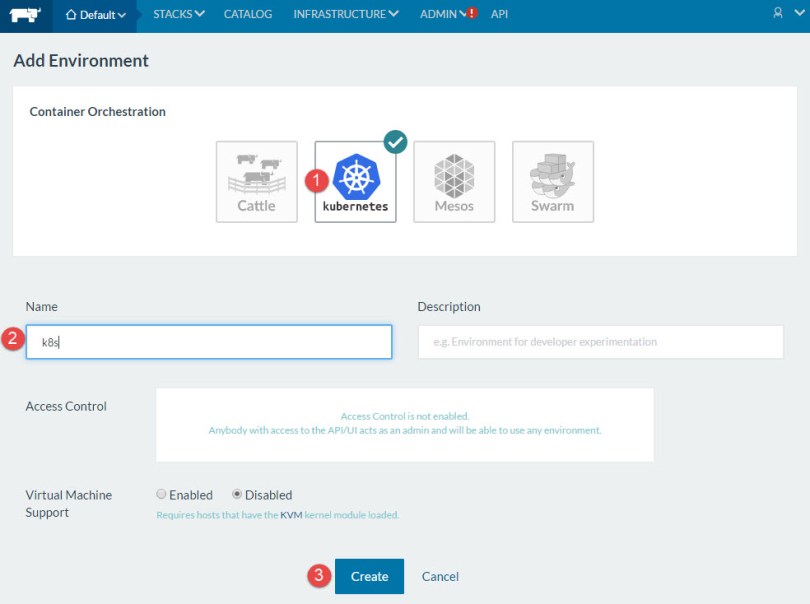Click the red Admin alert icon

pos(472,14)
